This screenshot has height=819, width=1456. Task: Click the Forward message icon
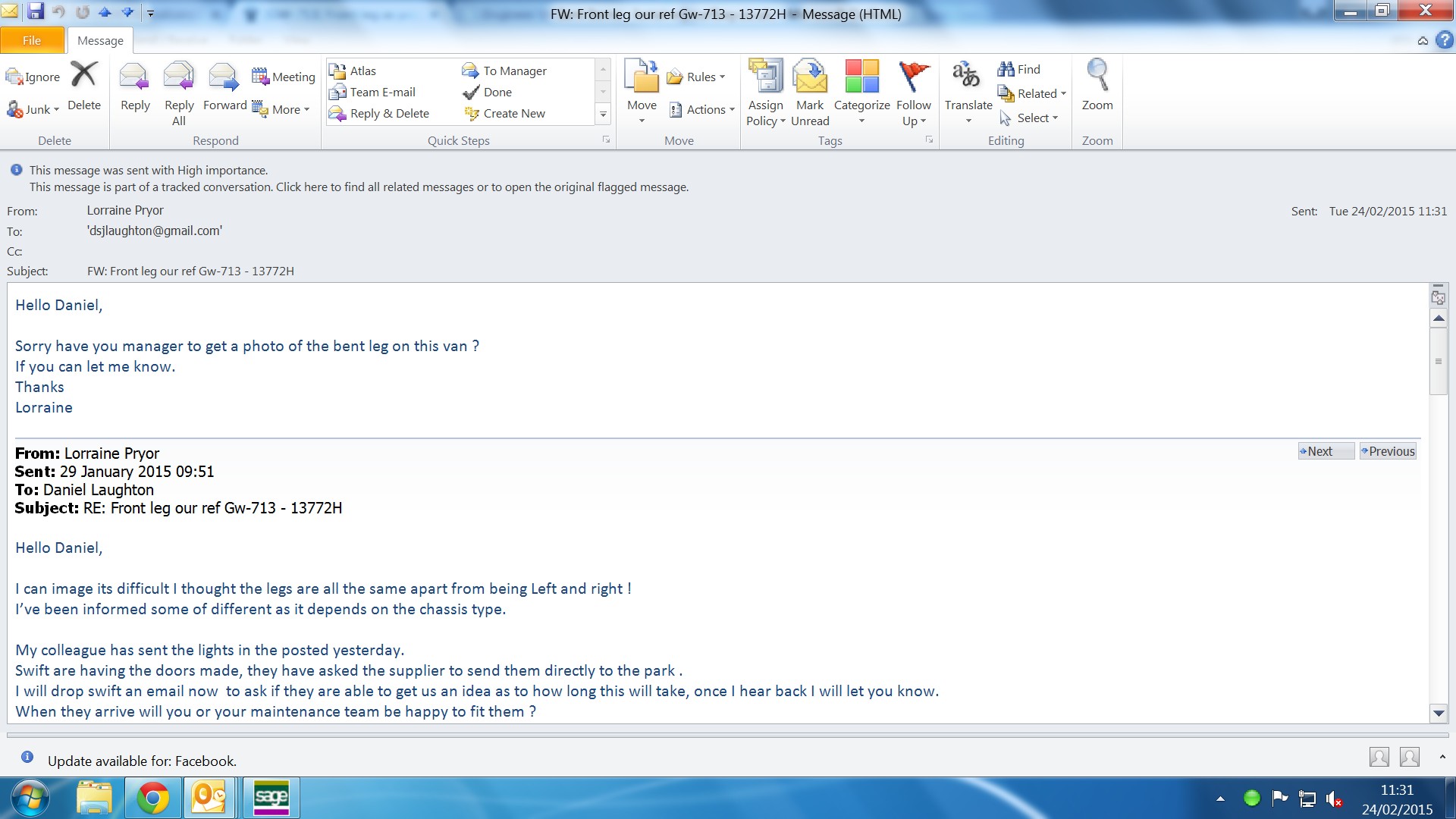(x=224, y=77)
